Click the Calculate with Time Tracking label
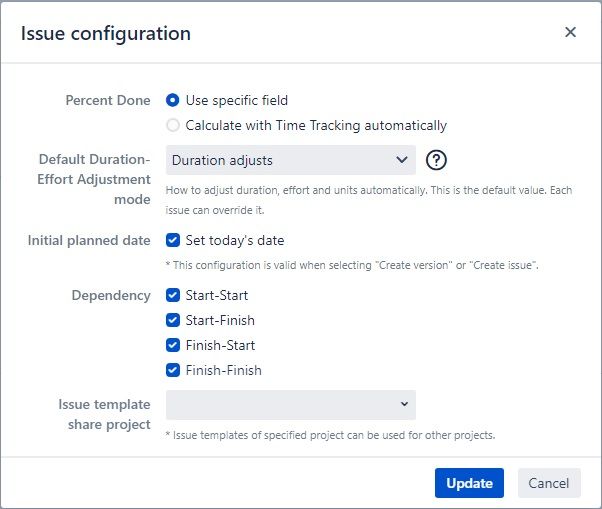 [316, 126]
